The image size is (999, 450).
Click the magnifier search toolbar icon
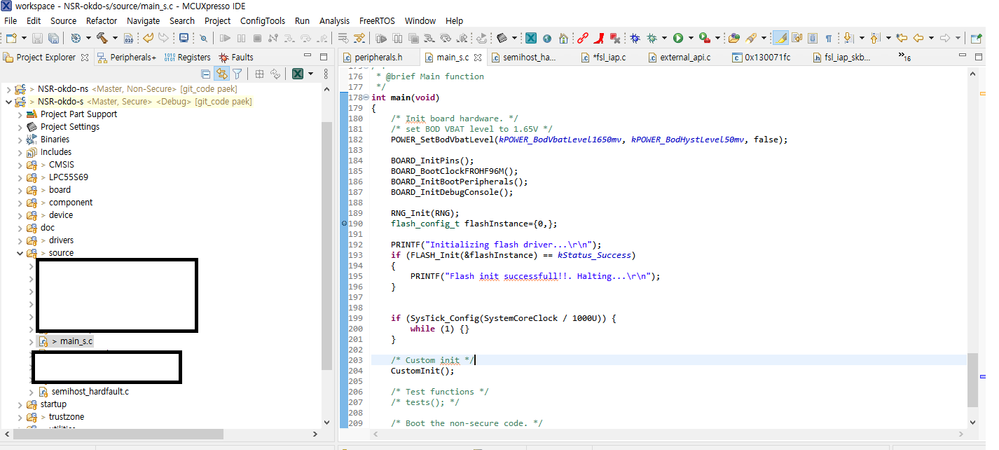[203, 39]
